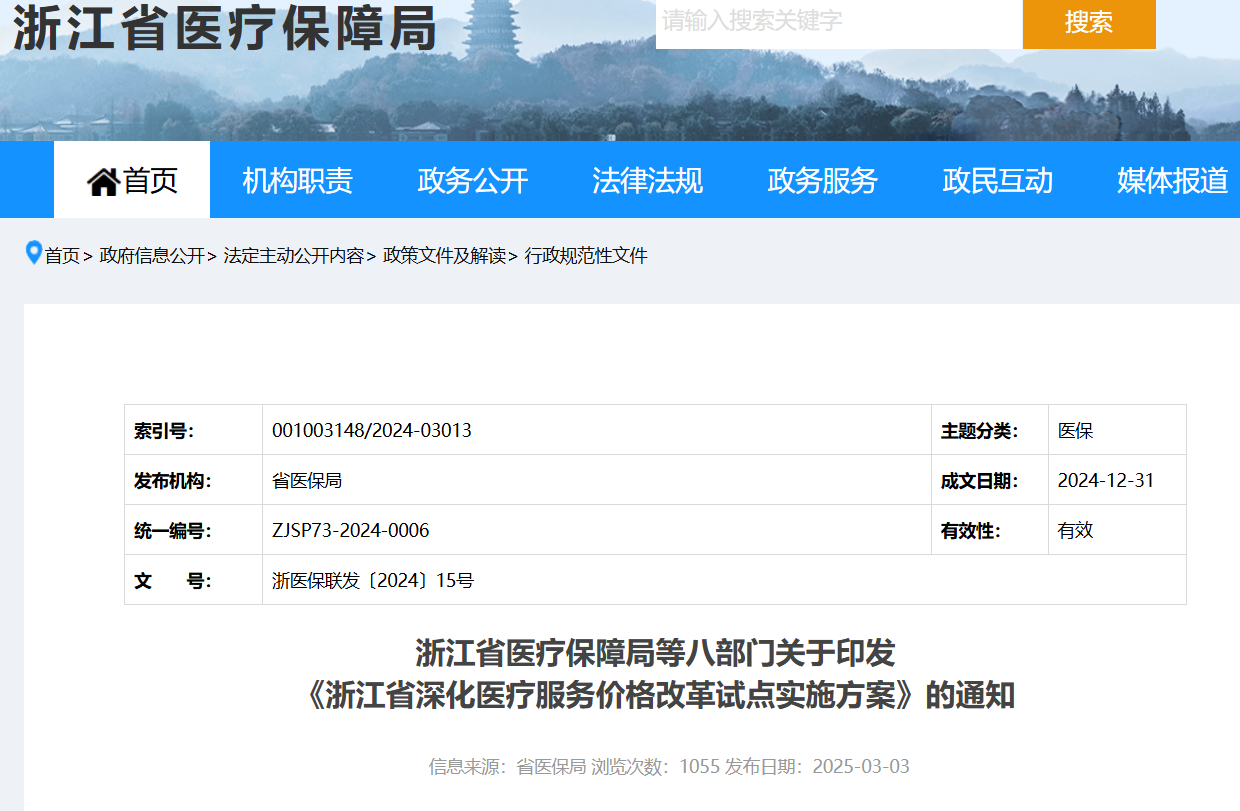1240x811 pixels.
Task: Click 首页 breadcrumb link
Action: click(62, 256)
